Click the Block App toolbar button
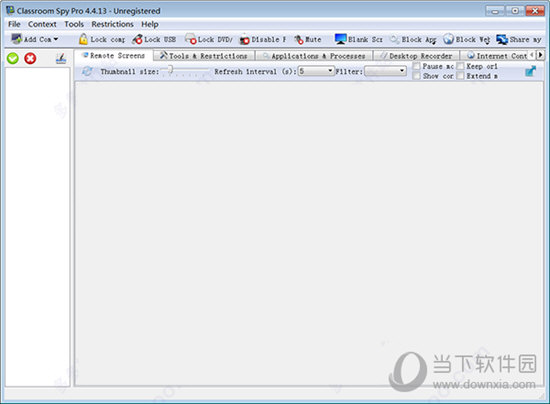The width and height of the screenshot is (550, 404). (413, 39)
